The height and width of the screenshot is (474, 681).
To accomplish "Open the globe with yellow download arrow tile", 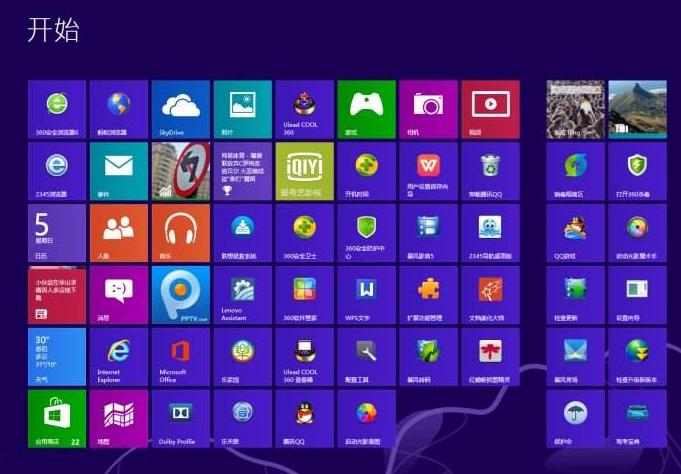I will pyautogui.click(x=638, y=357).
